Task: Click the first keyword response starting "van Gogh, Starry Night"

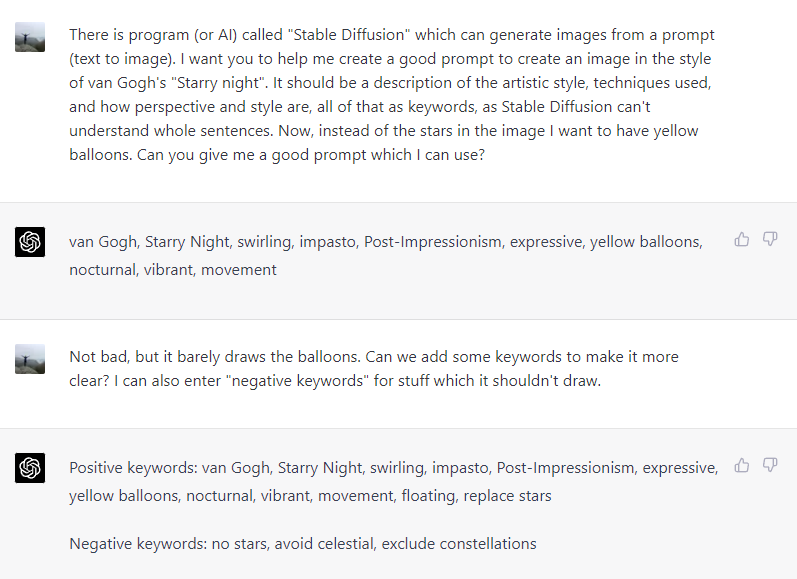Action: (386, 255)
